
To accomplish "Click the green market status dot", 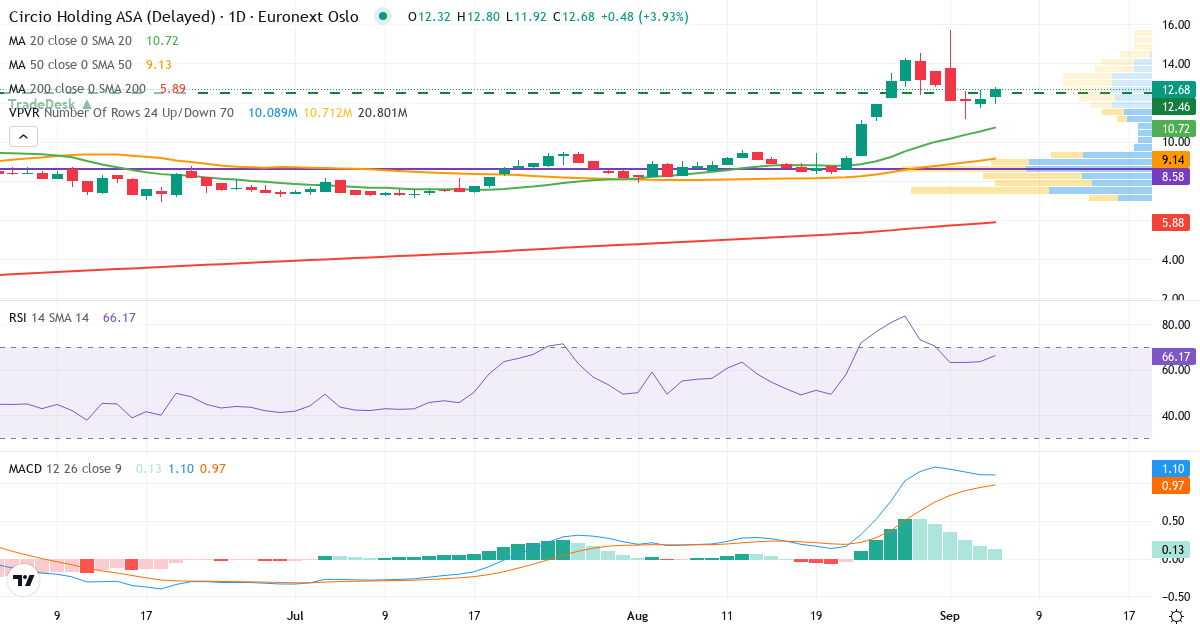I will 381,17.
